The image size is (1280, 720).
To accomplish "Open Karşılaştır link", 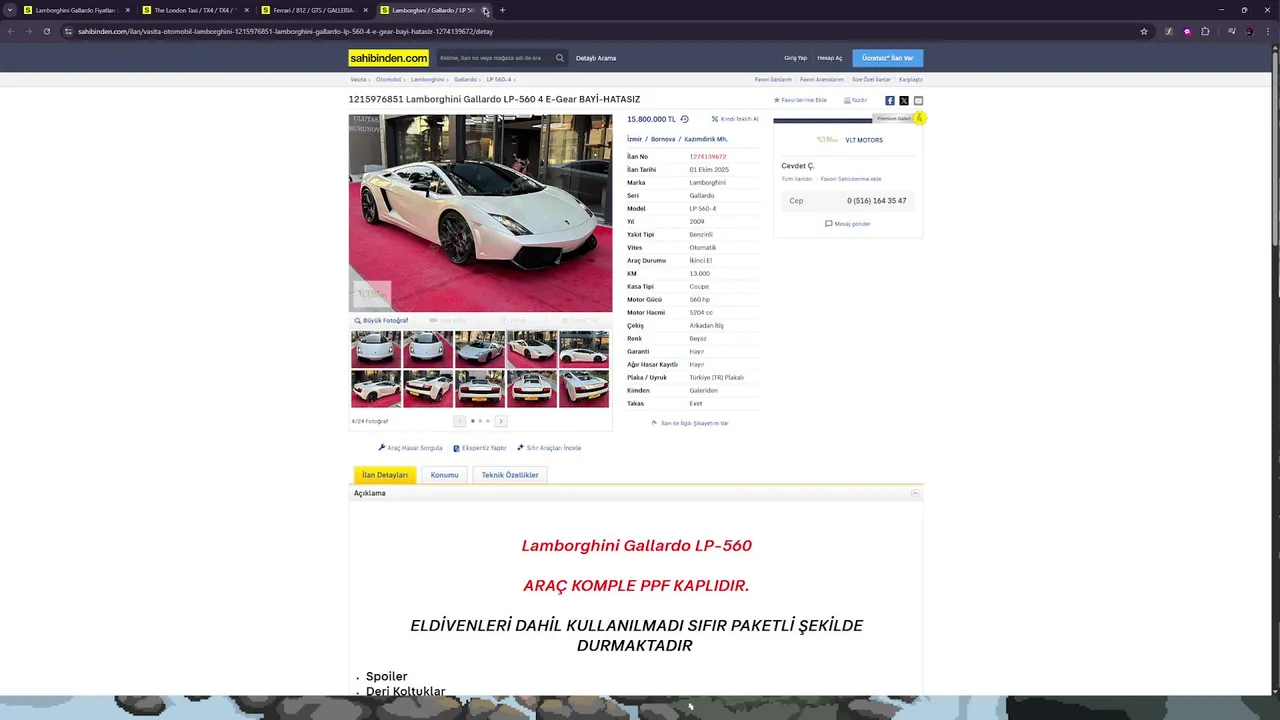I will coord(911,79).
